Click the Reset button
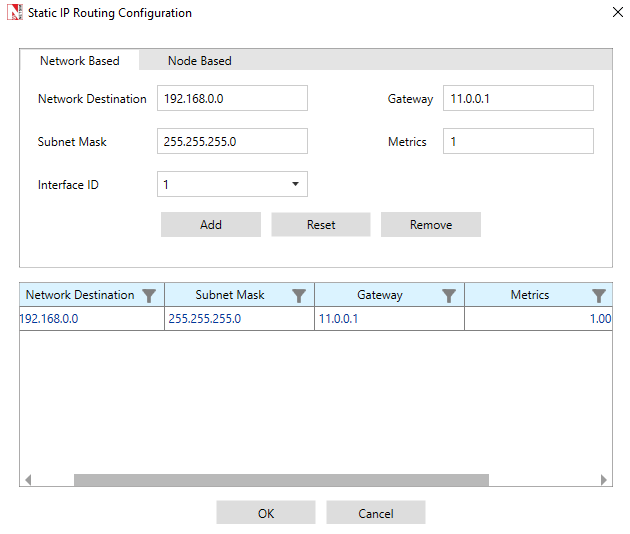 click(x=321, y=225)
